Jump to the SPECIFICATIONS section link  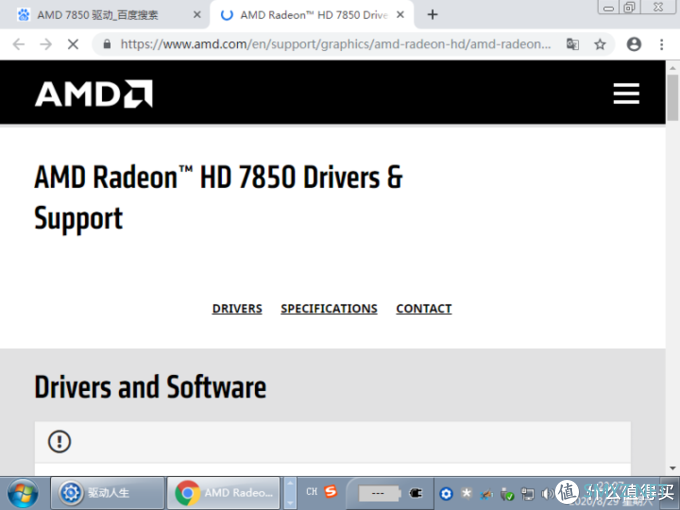pyautogui.click(x=329, y=309)
